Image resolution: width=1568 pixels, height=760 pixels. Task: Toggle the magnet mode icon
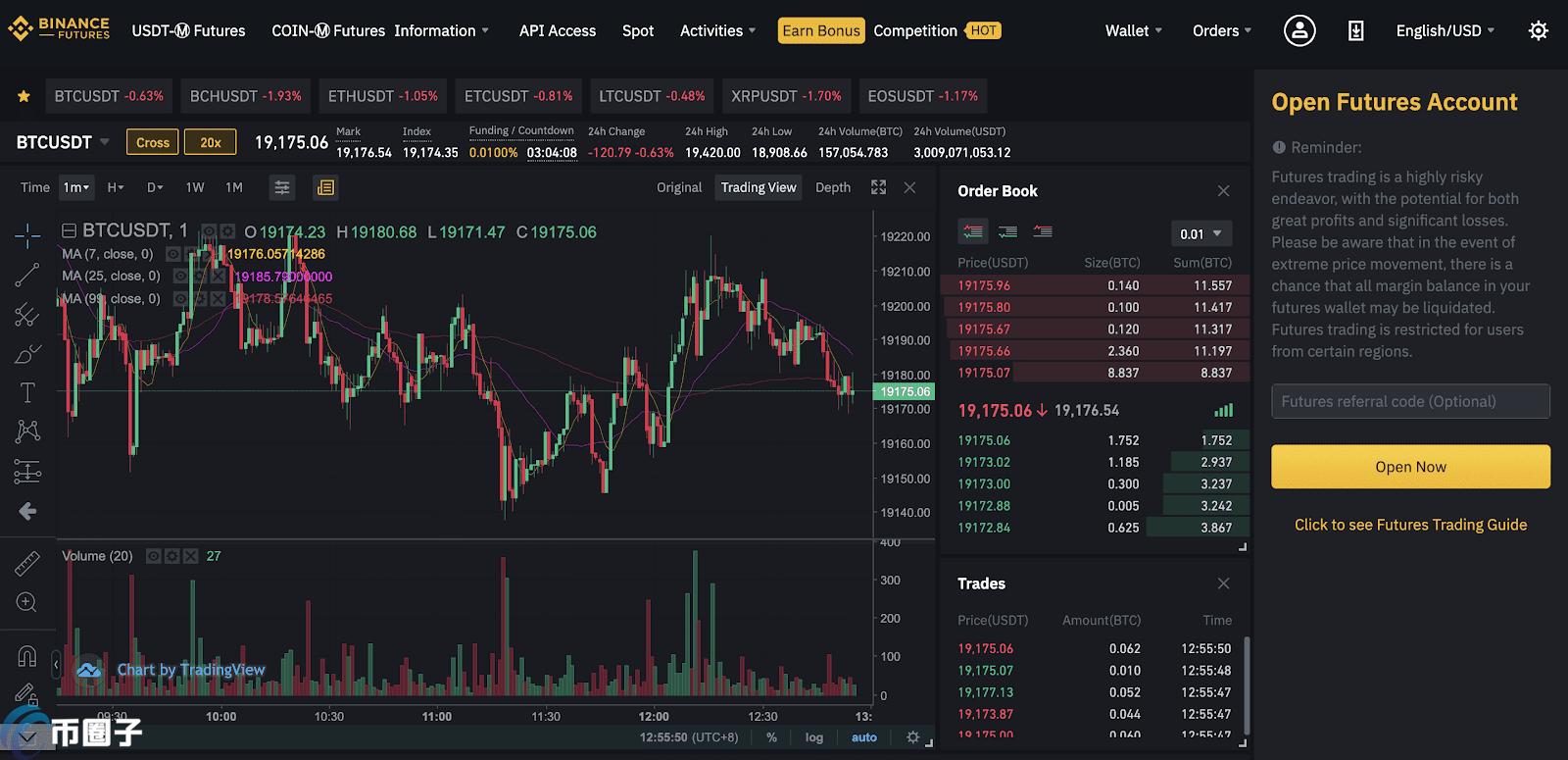[x=27, y=656]
